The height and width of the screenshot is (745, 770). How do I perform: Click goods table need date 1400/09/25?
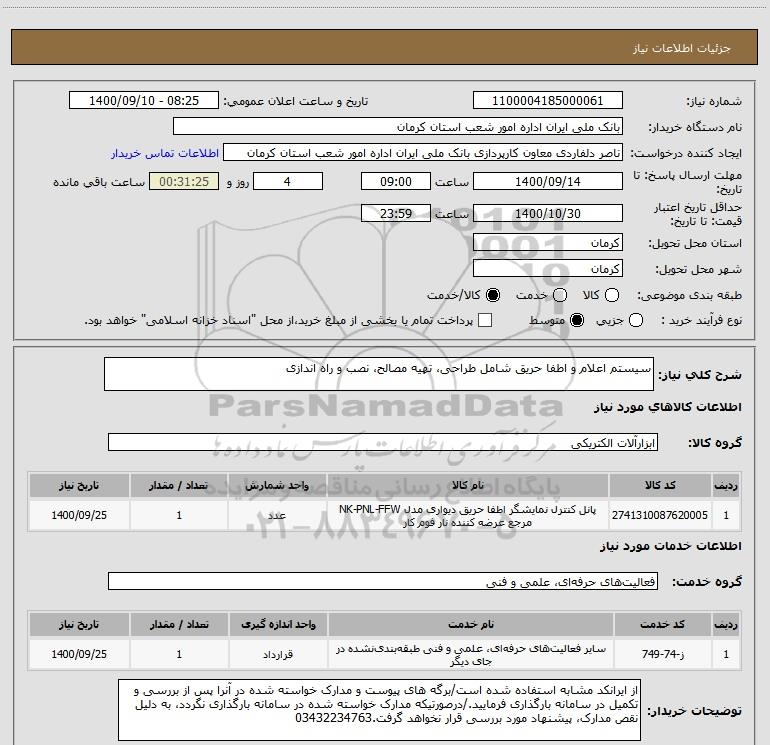(79, 515)
